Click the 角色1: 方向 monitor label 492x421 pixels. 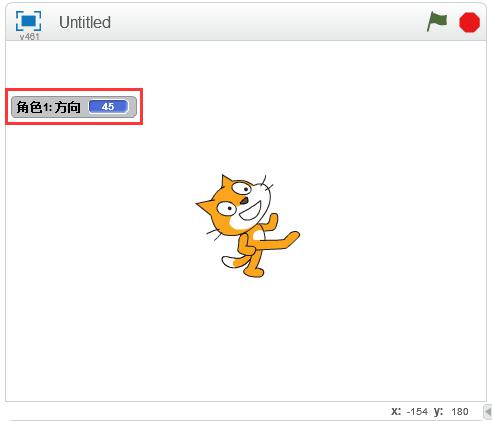tap(49, 107)
